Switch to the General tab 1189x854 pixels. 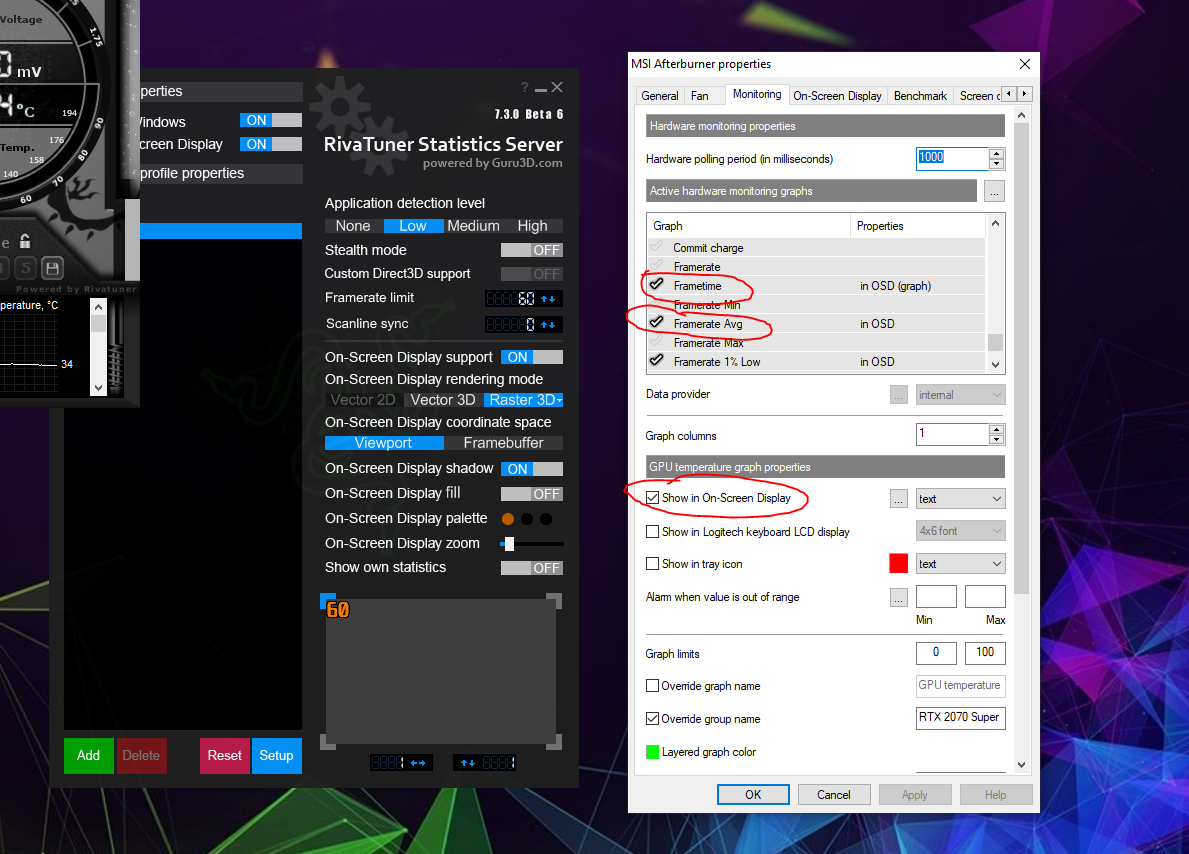[x=660, y=96]
